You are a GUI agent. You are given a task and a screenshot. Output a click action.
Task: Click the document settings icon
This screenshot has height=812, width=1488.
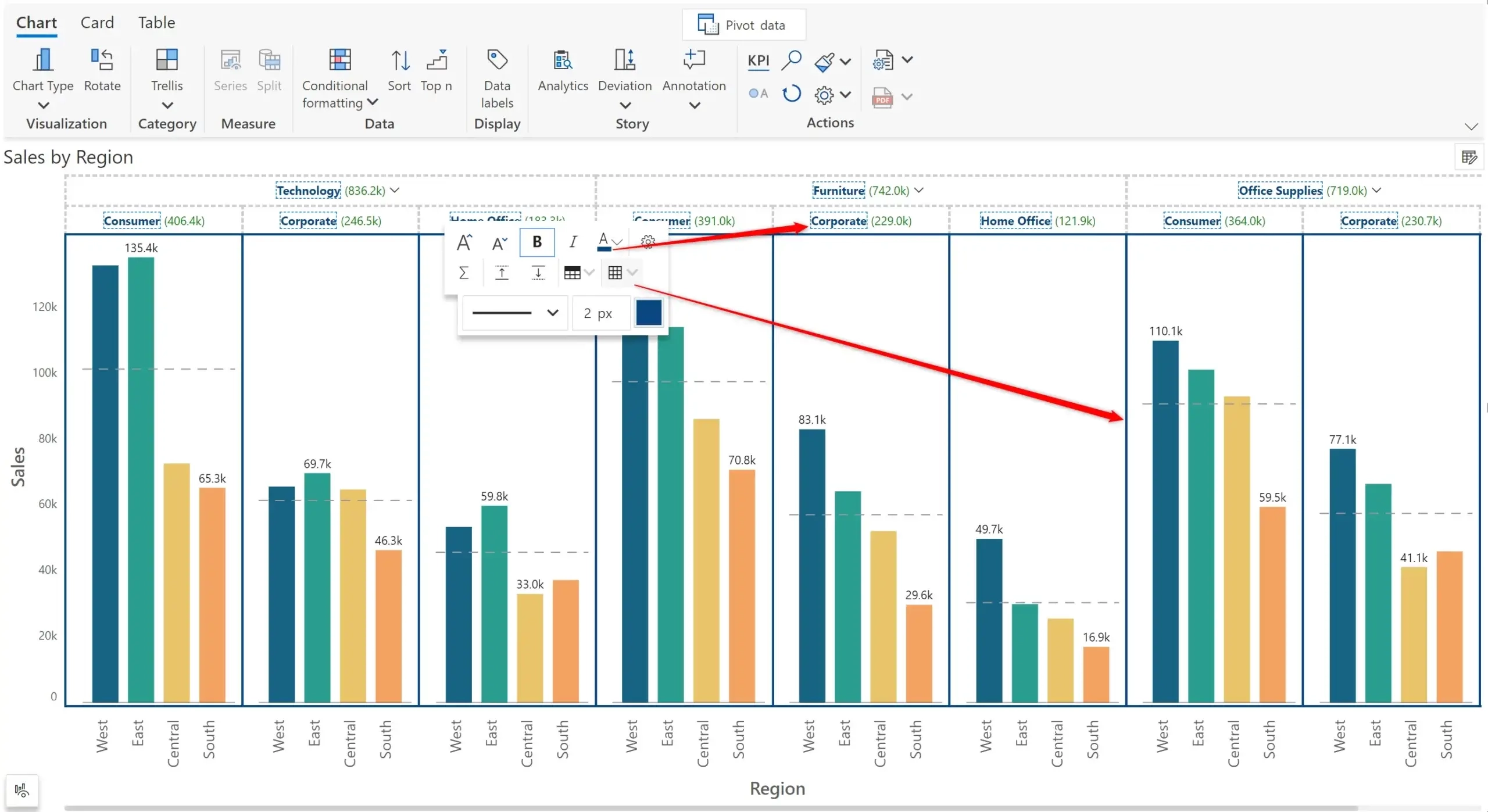click(x=882, y=60)
